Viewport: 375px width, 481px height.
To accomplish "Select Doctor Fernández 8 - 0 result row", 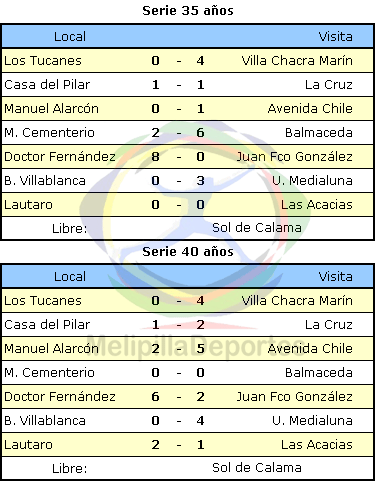I will tap(188, 157).
